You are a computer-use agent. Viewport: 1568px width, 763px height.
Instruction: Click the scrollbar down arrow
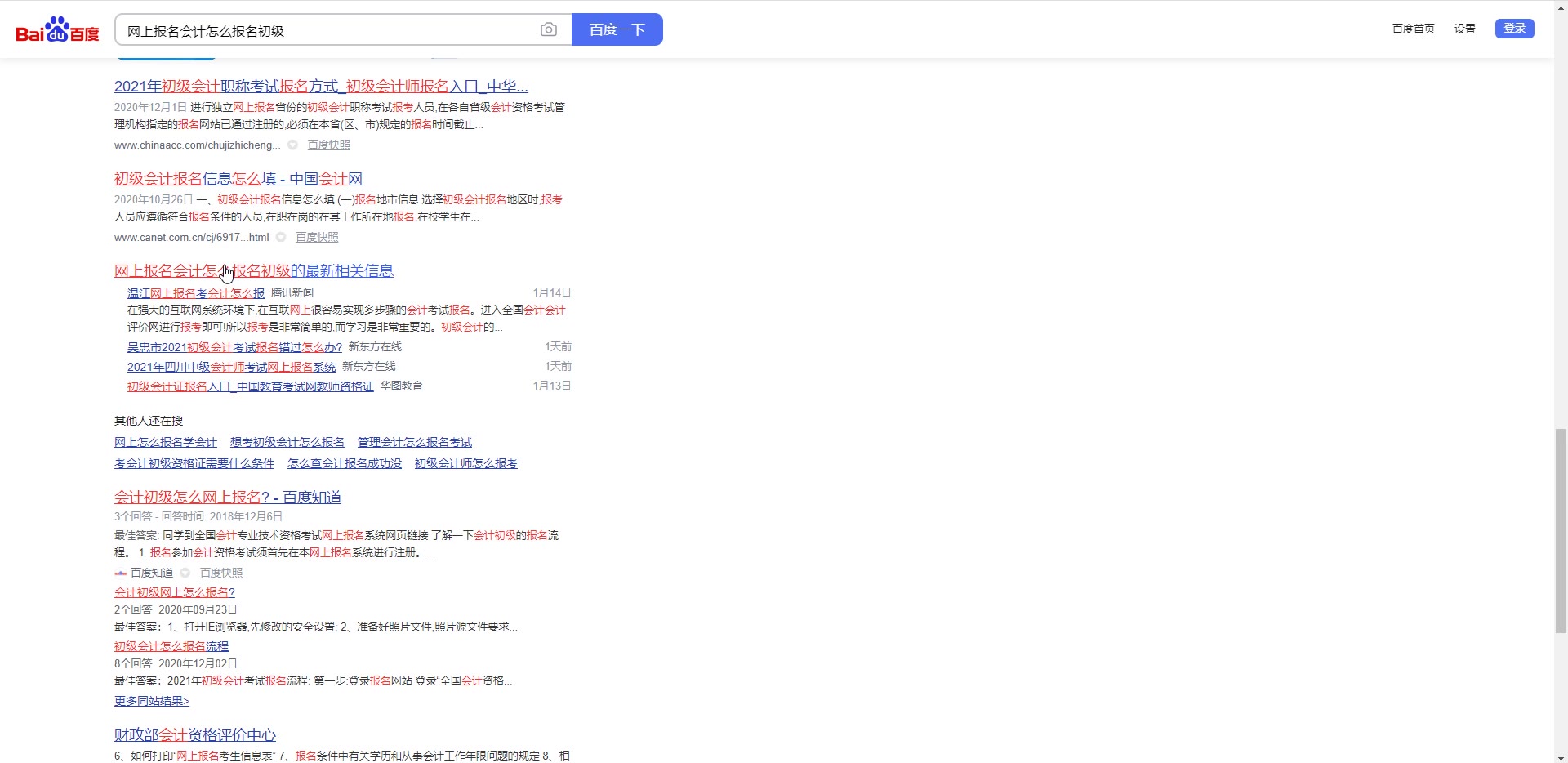coord(1561,756)
